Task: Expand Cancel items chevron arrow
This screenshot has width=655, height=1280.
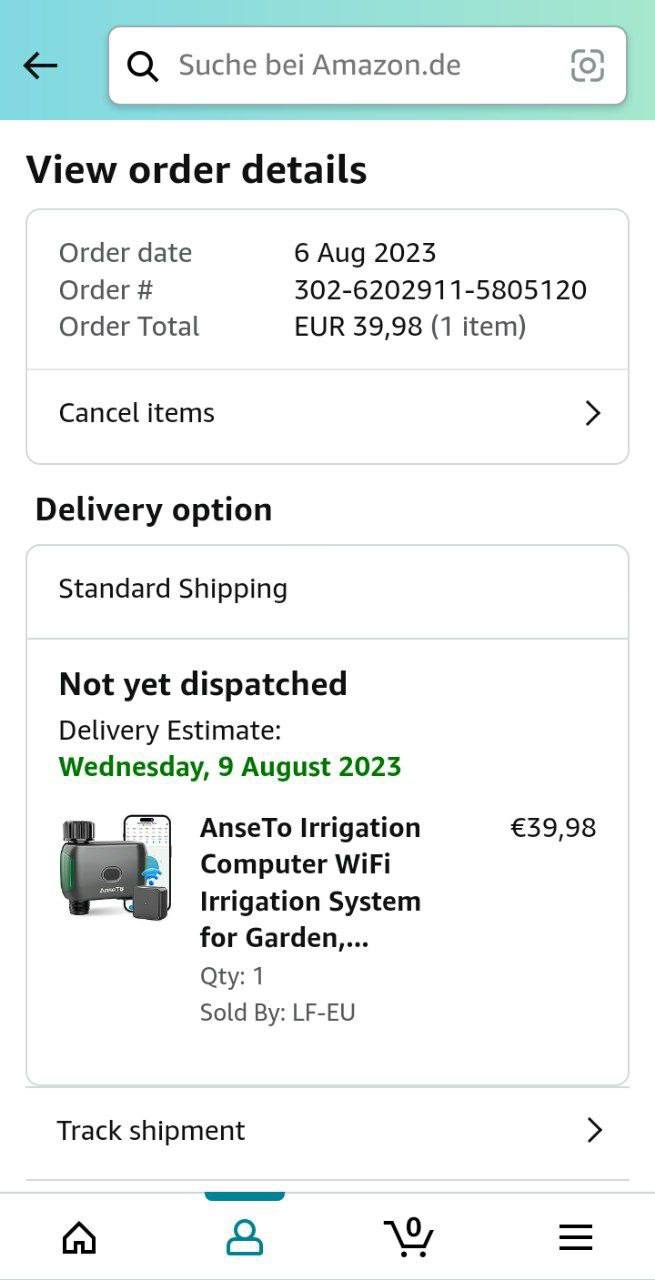Action: [x=592, y=413]
